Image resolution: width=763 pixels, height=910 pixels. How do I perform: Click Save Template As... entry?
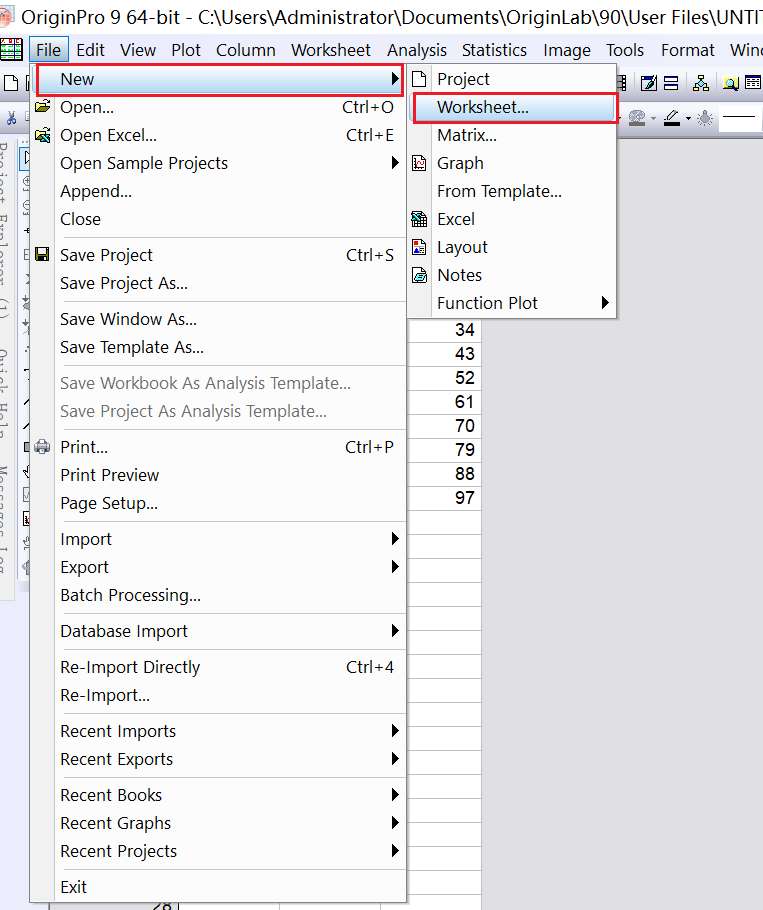[218, 347]
